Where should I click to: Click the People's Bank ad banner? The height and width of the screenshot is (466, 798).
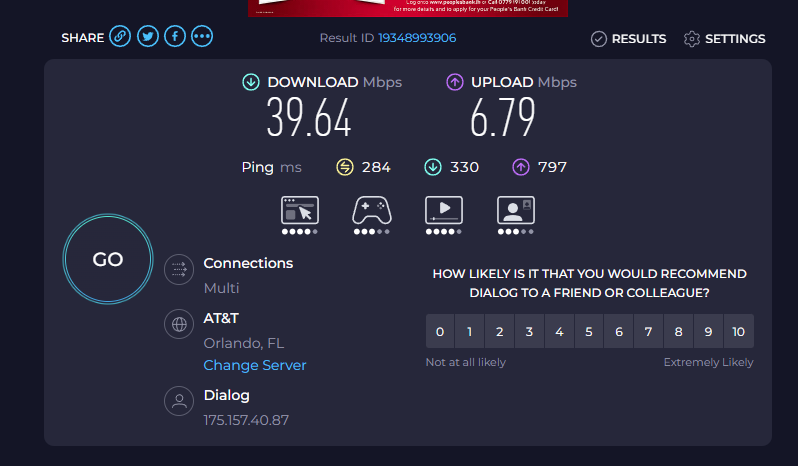click(x=408, y=8)
